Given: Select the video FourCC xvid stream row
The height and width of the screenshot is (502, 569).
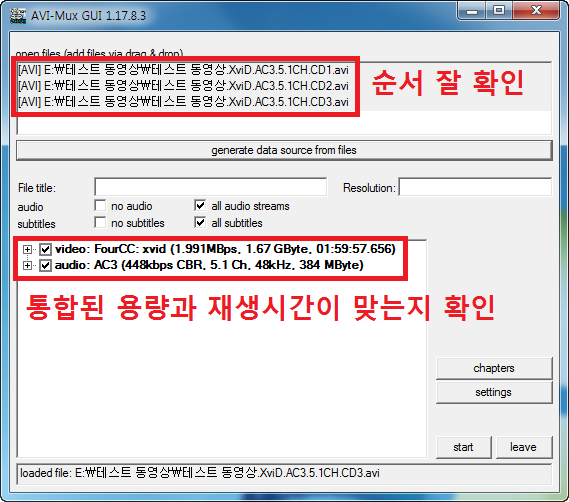Looking at the screenshot, I should point(225,249).
